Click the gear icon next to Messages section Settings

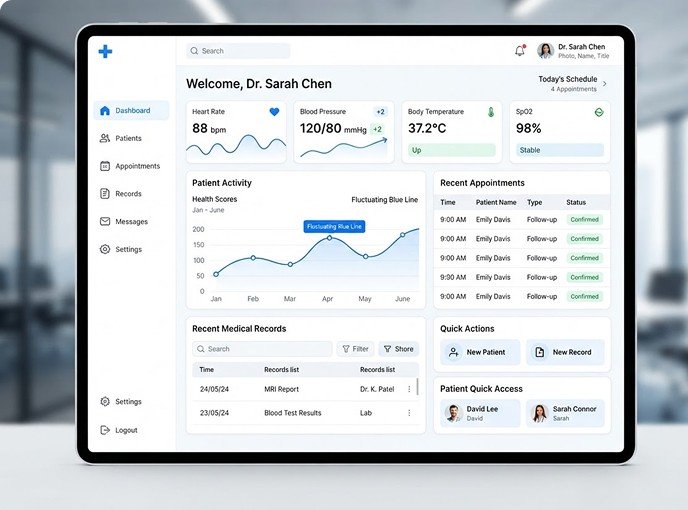[x=105, y=249]
